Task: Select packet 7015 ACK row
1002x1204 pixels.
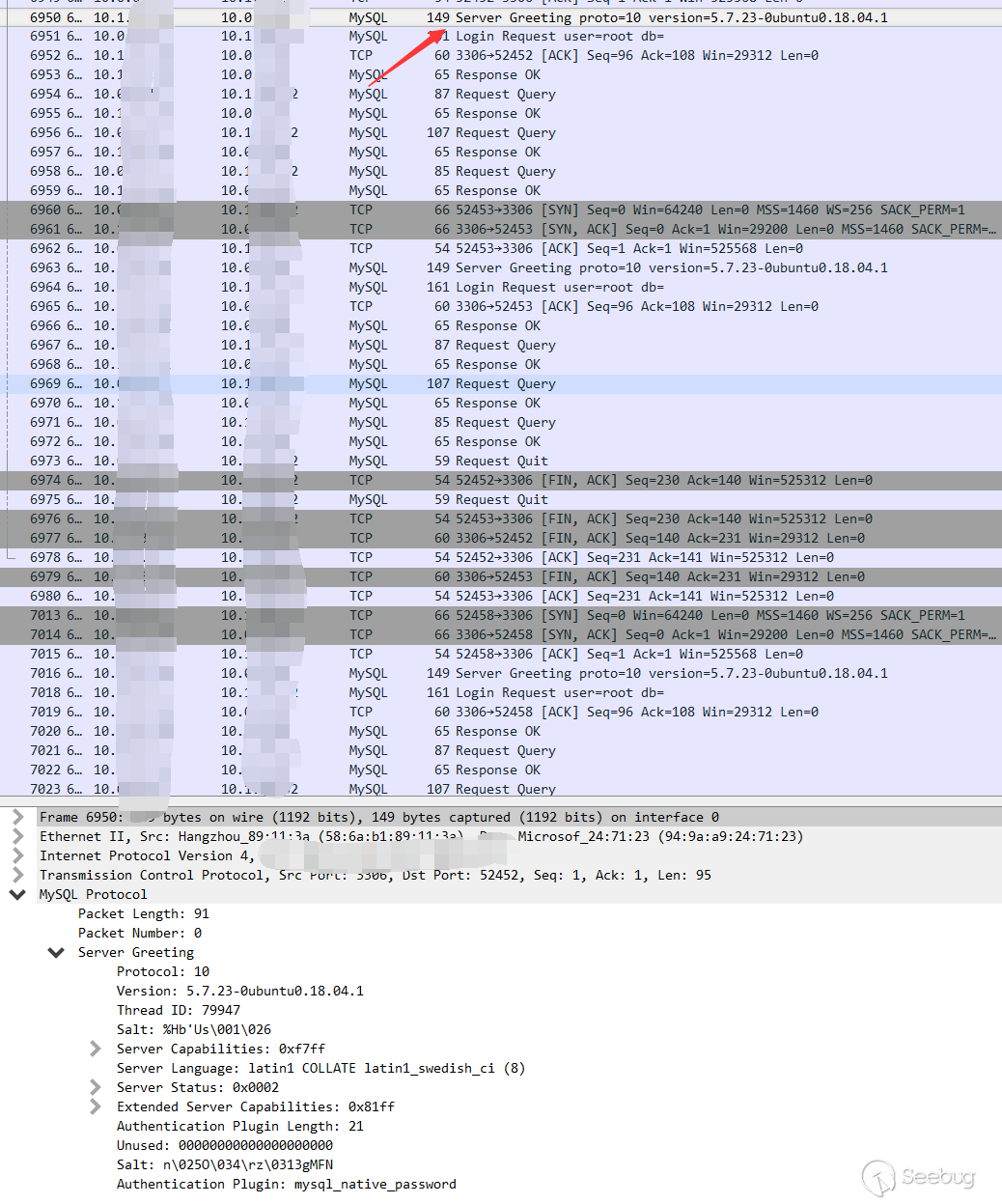Action: 501,655
